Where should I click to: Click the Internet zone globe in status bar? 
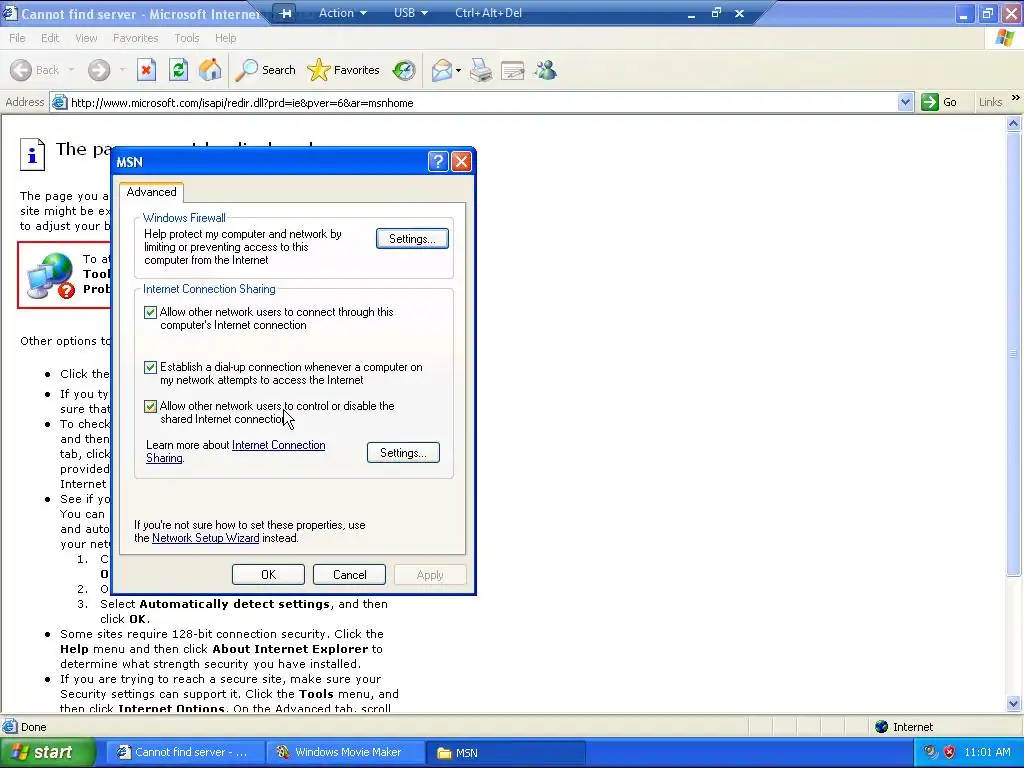[882, 727]
